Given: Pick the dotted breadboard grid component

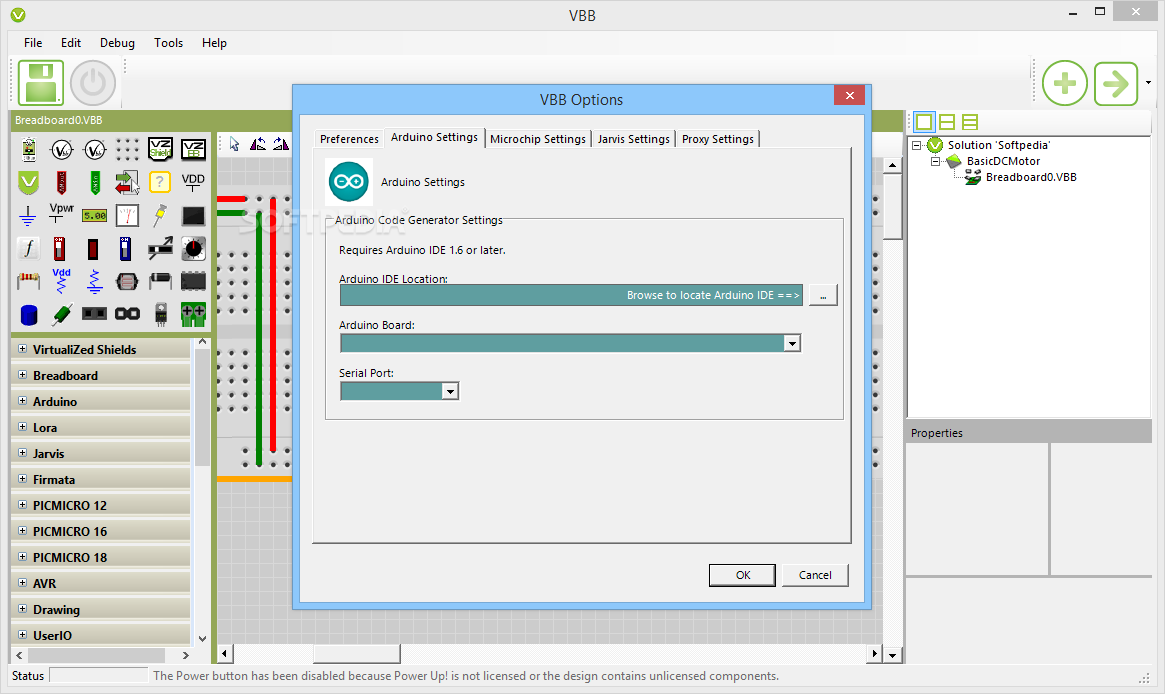Looking at the screenshot, I should coord(127,149).
